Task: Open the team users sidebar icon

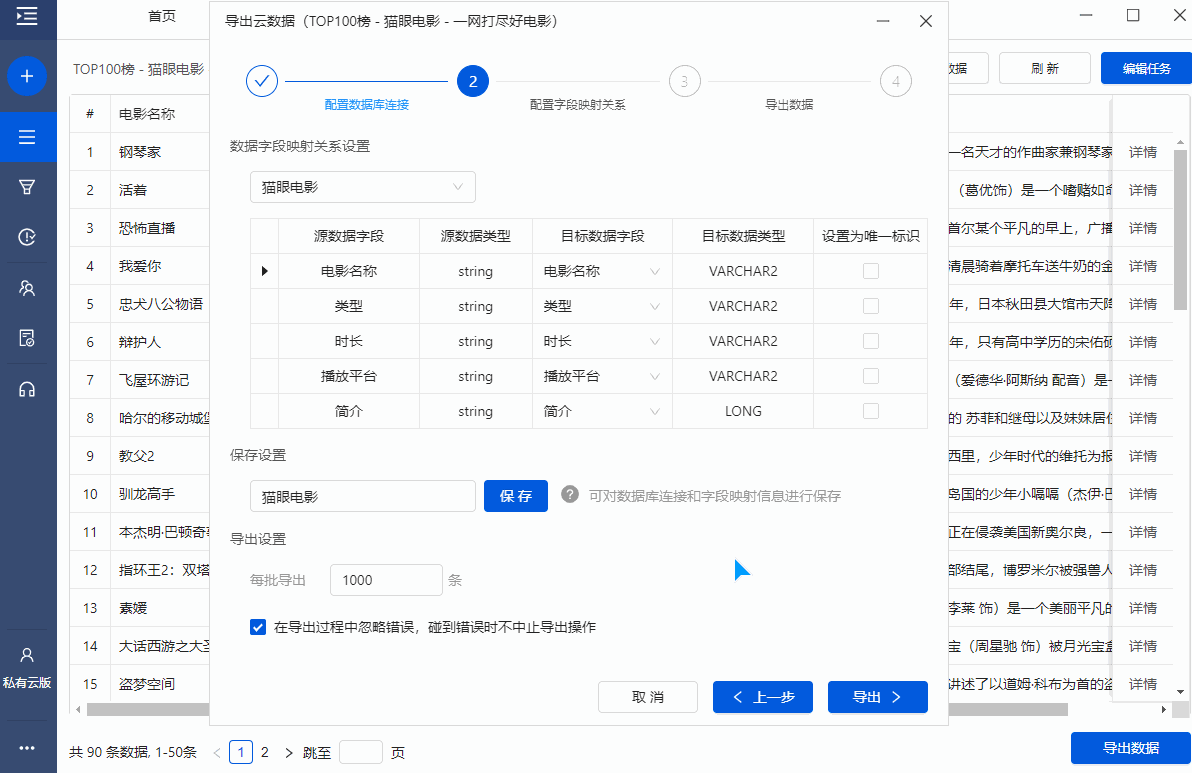Action: pos(27,288)
